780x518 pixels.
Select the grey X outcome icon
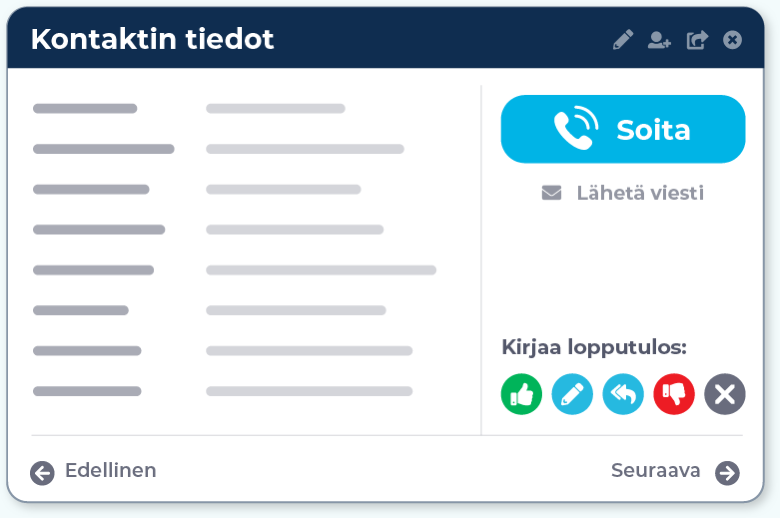coord(725,394)
